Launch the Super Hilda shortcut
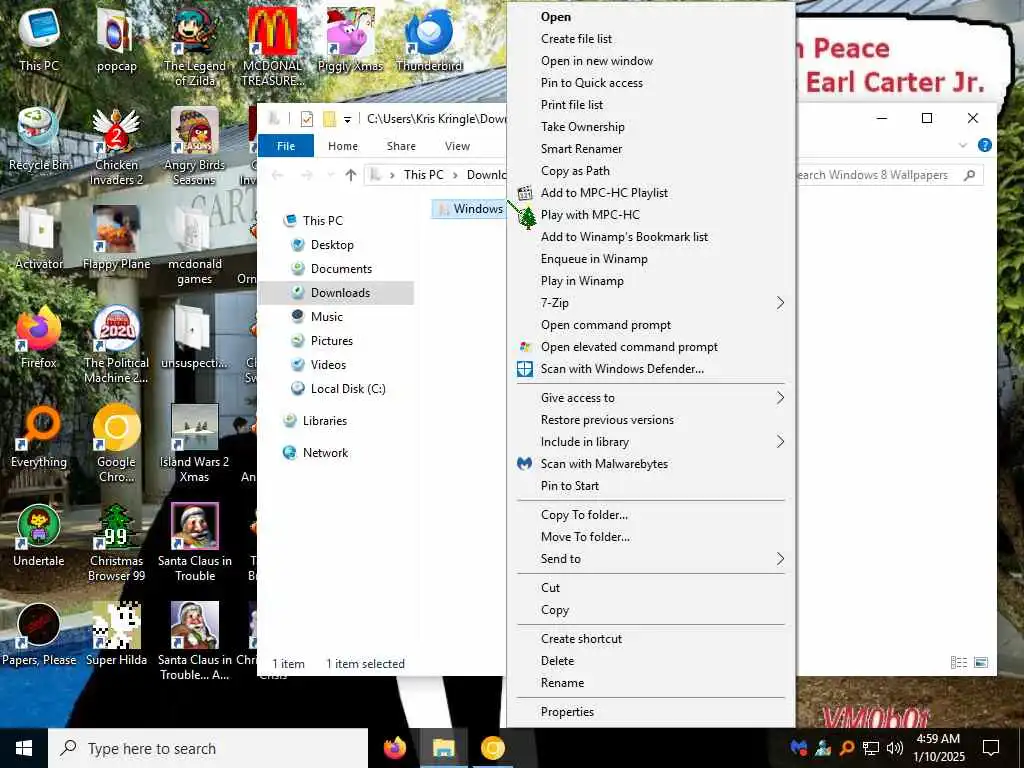The height and width of the screenshot is (768, 1024). pos(116,635)
